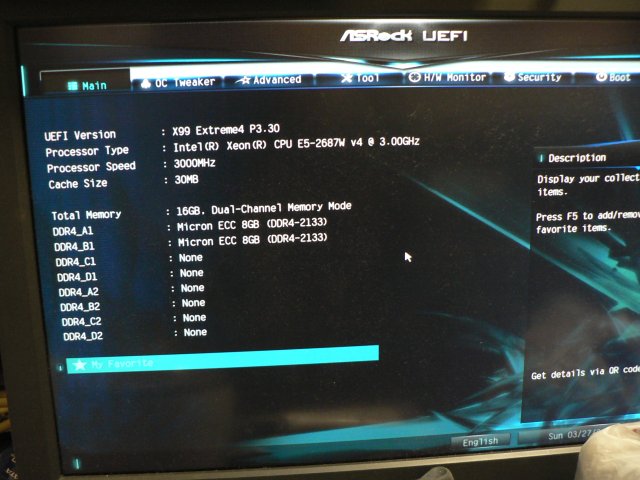Click the My Favorite star icon
Screen dimensions: 640x480
tap(80, 364)
